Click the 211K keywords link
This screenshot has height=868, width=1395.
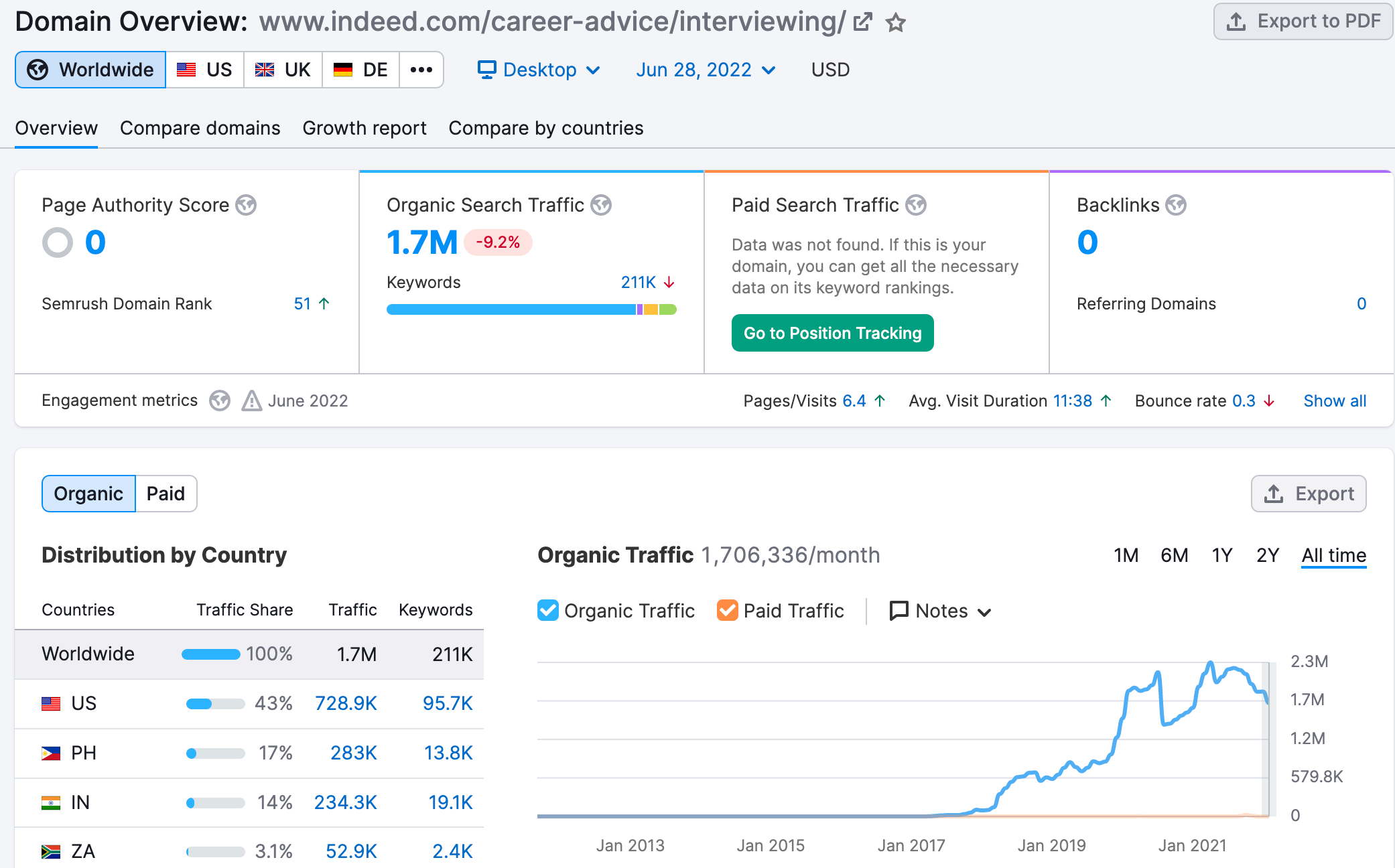pyautogui.click(x=639, y=283)
